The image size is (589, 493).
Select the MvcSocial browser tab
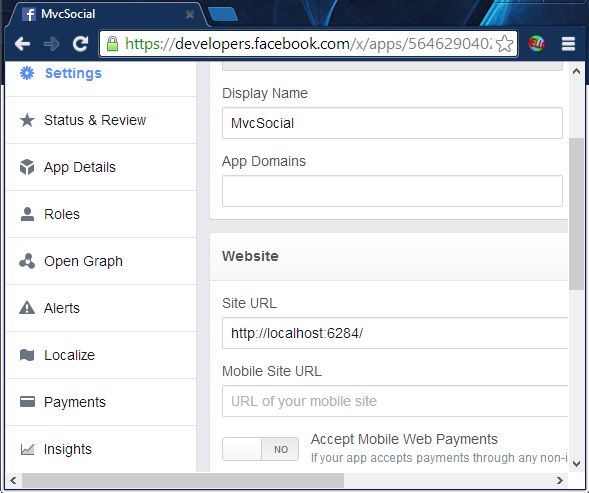coord(109,15)
